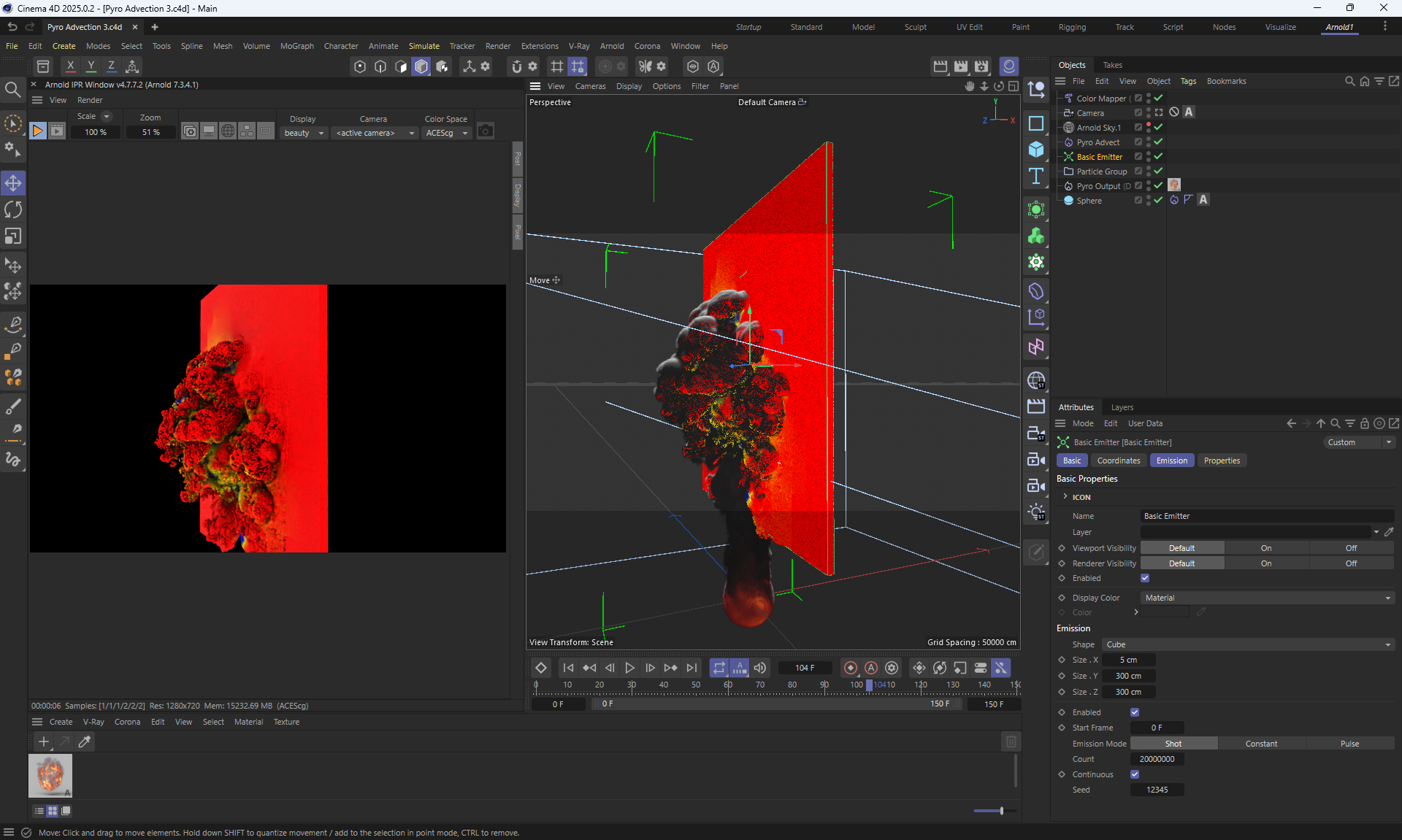Set Viewport Visibility to Off
The height and width of the screenshot is (840, 1402).
coord(1351,548)
